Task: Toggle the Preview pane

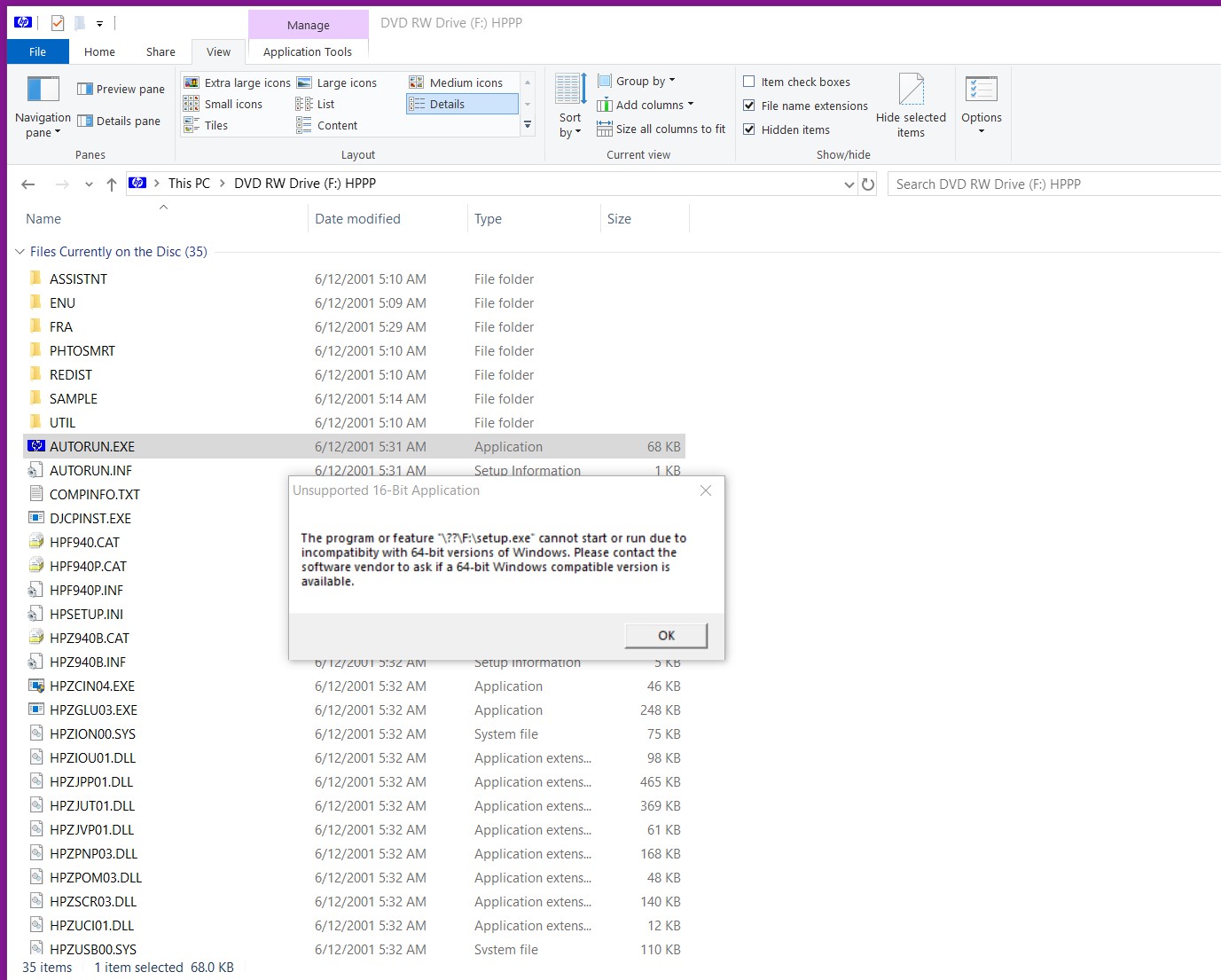Action: [x=121, y=89]
